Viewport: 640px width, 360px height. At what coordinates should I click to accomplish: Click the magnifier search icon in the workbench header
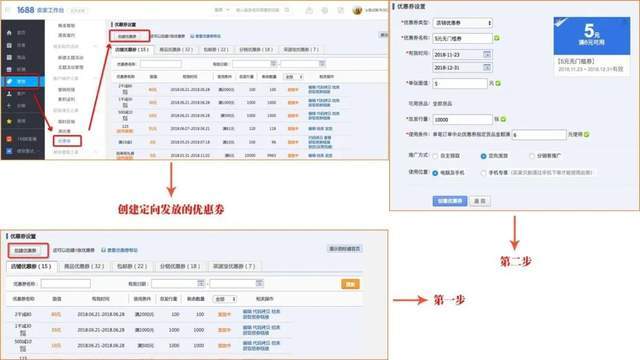pos(287,10)
